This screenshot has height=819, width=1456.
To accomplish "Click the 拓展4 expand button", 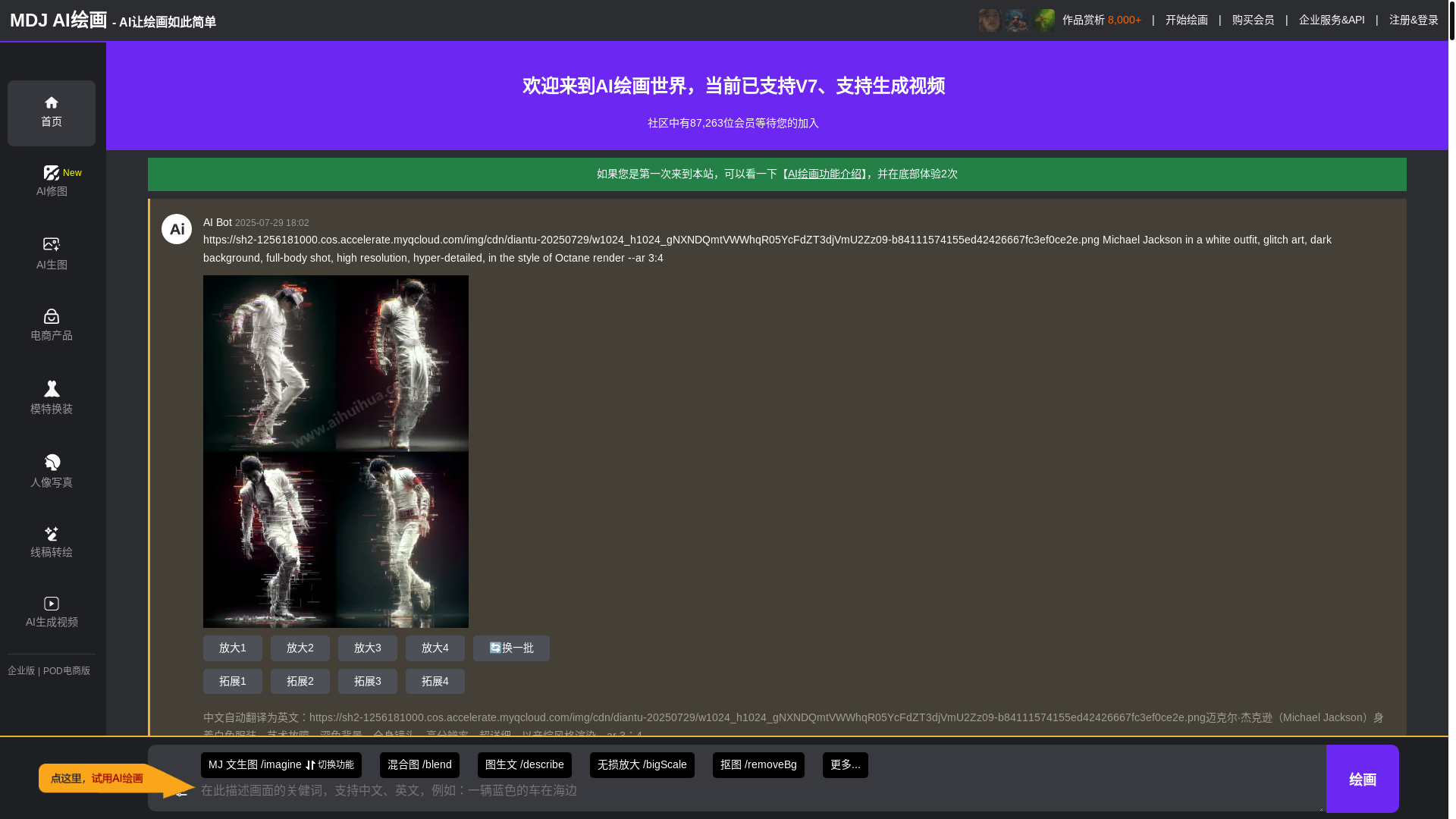I will [x=435, y=682].
